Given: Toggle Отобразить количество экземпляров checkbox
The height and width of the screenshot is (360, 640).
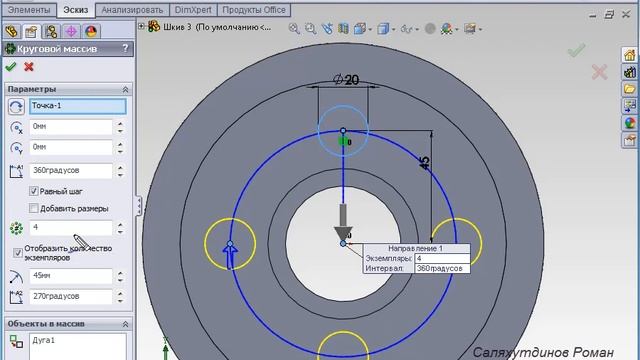Looking at the screenshot, I should tap(18, 253).
